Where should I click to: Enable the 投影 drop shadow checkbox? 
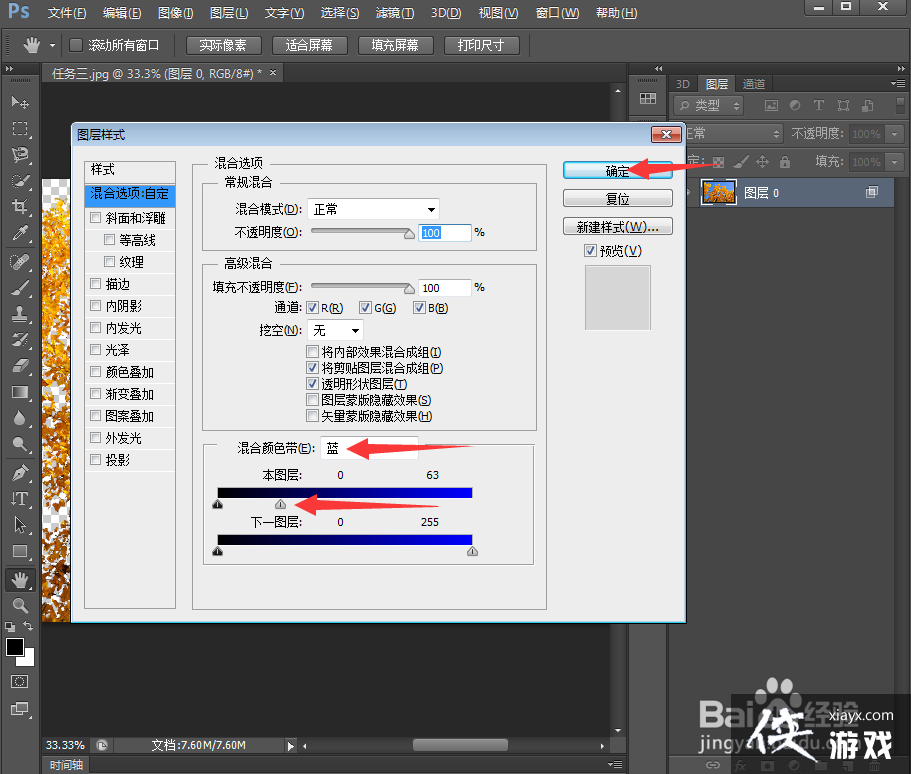click(x=96, y=460)
